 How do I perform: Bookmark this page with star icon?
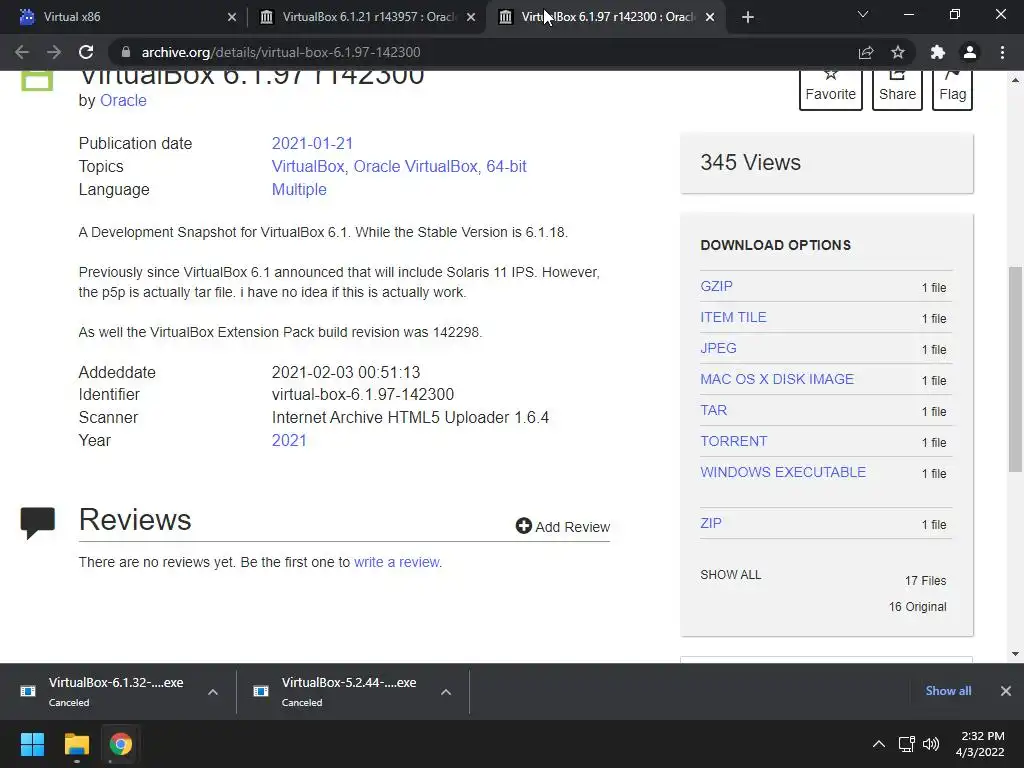[x=898, y=52]
